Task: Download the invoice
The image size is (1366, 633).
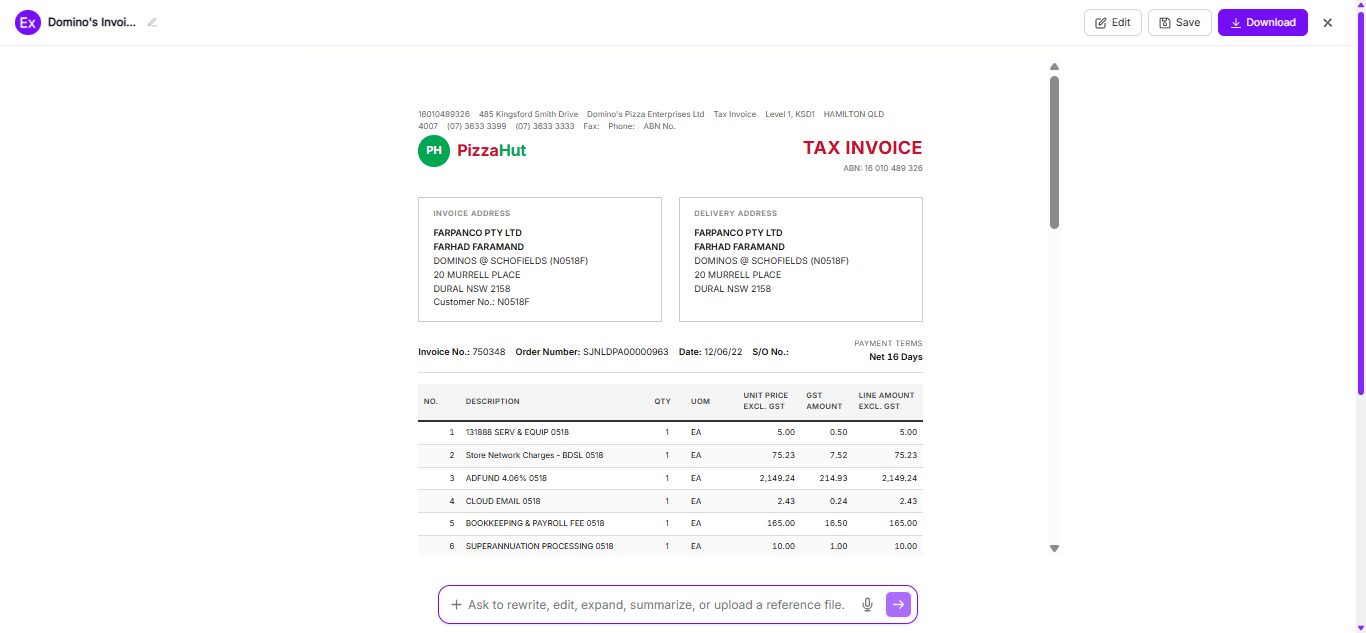Action: point(1263,22)
